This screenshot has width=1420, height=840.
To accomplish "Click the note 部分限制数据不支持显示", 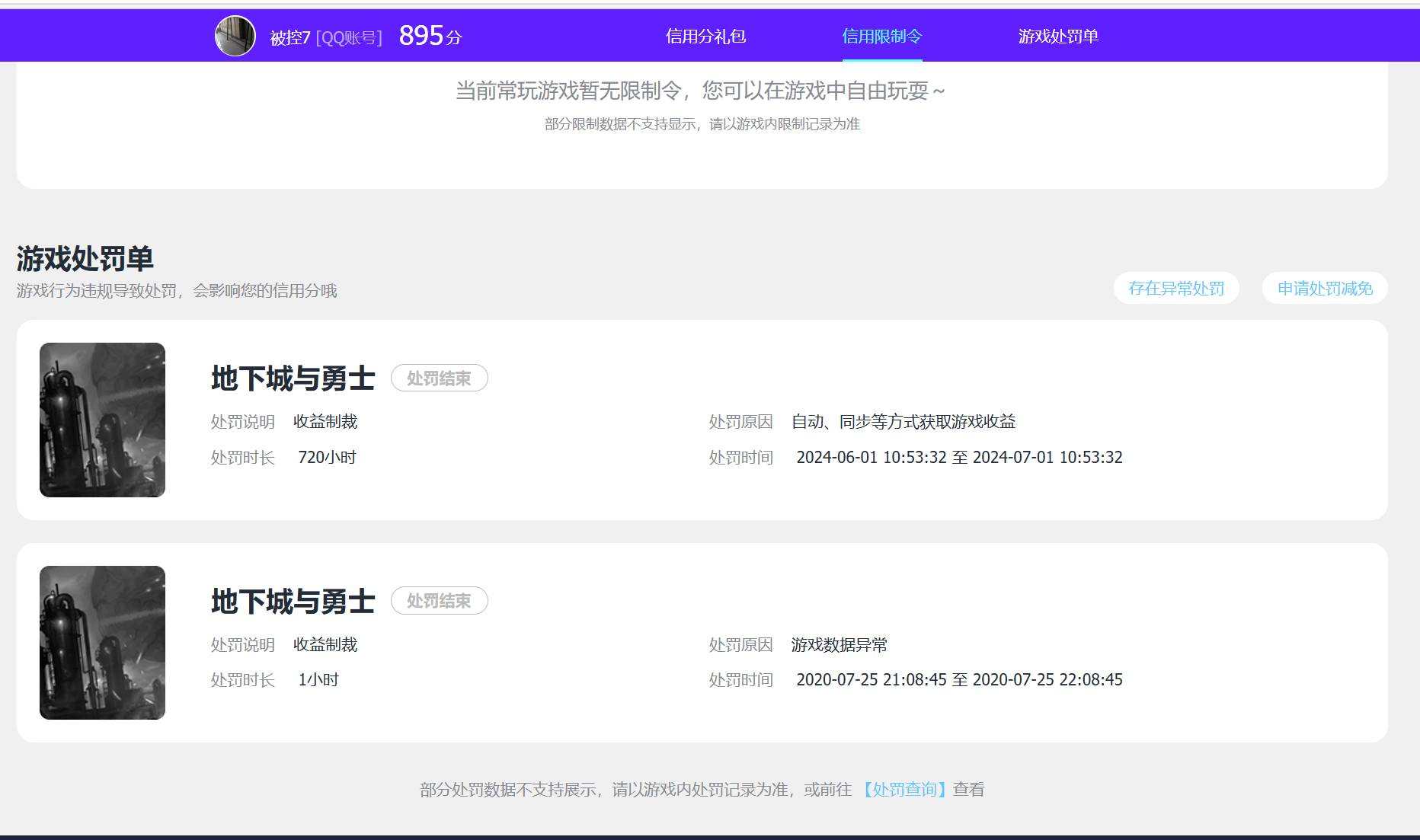I will pos(702,124).
